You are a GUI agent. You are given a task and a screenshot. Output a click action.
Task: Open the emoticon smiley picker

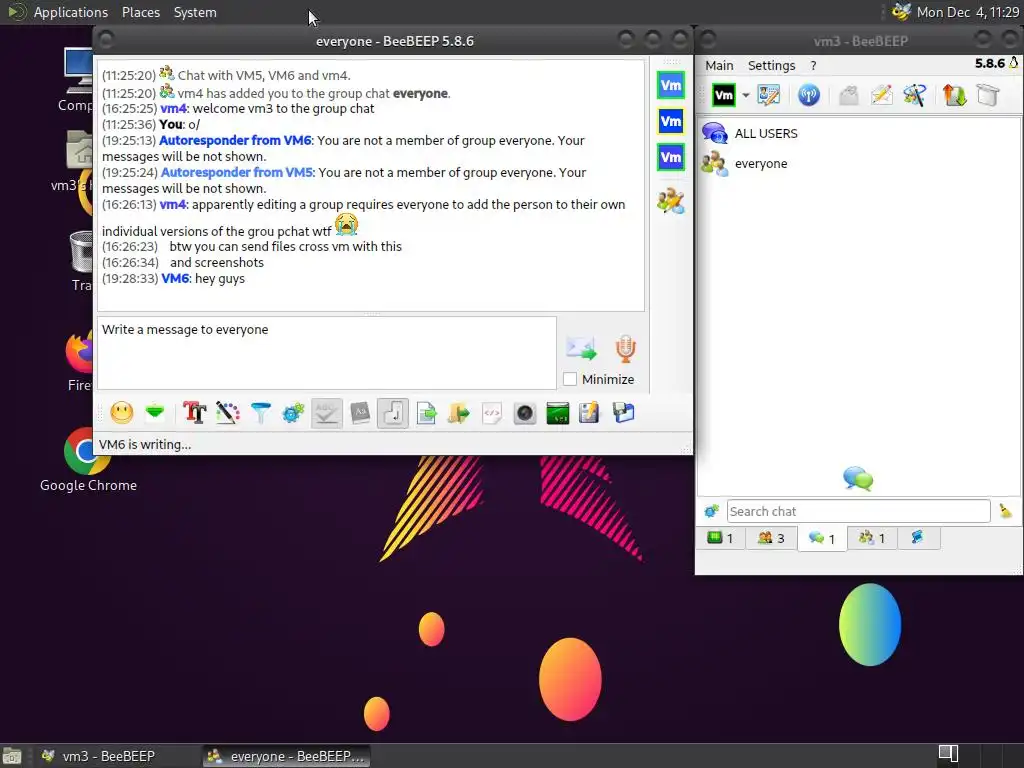coord(121,413)
